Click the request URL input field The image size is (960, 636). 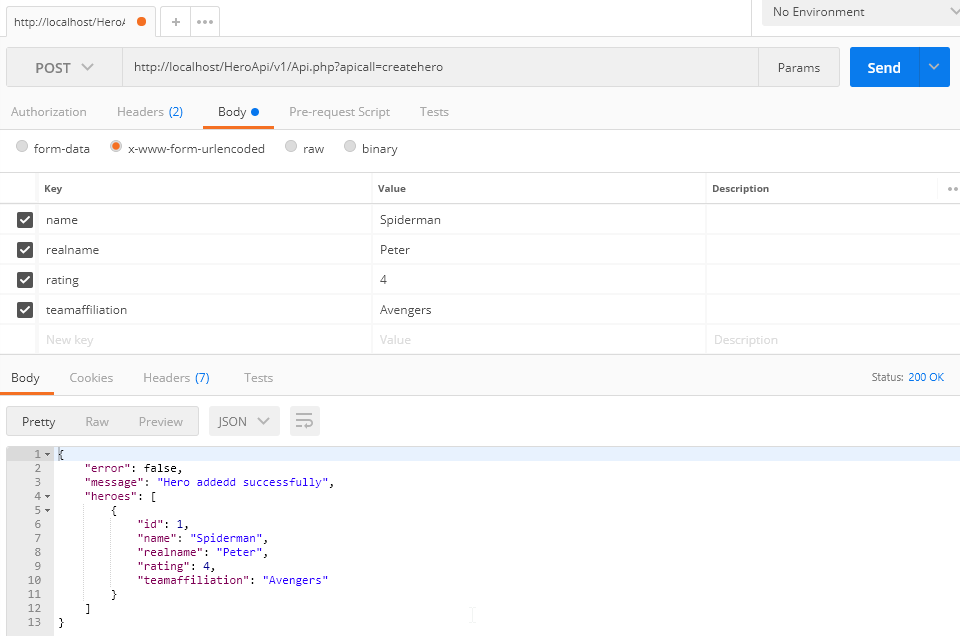(440, 68)
